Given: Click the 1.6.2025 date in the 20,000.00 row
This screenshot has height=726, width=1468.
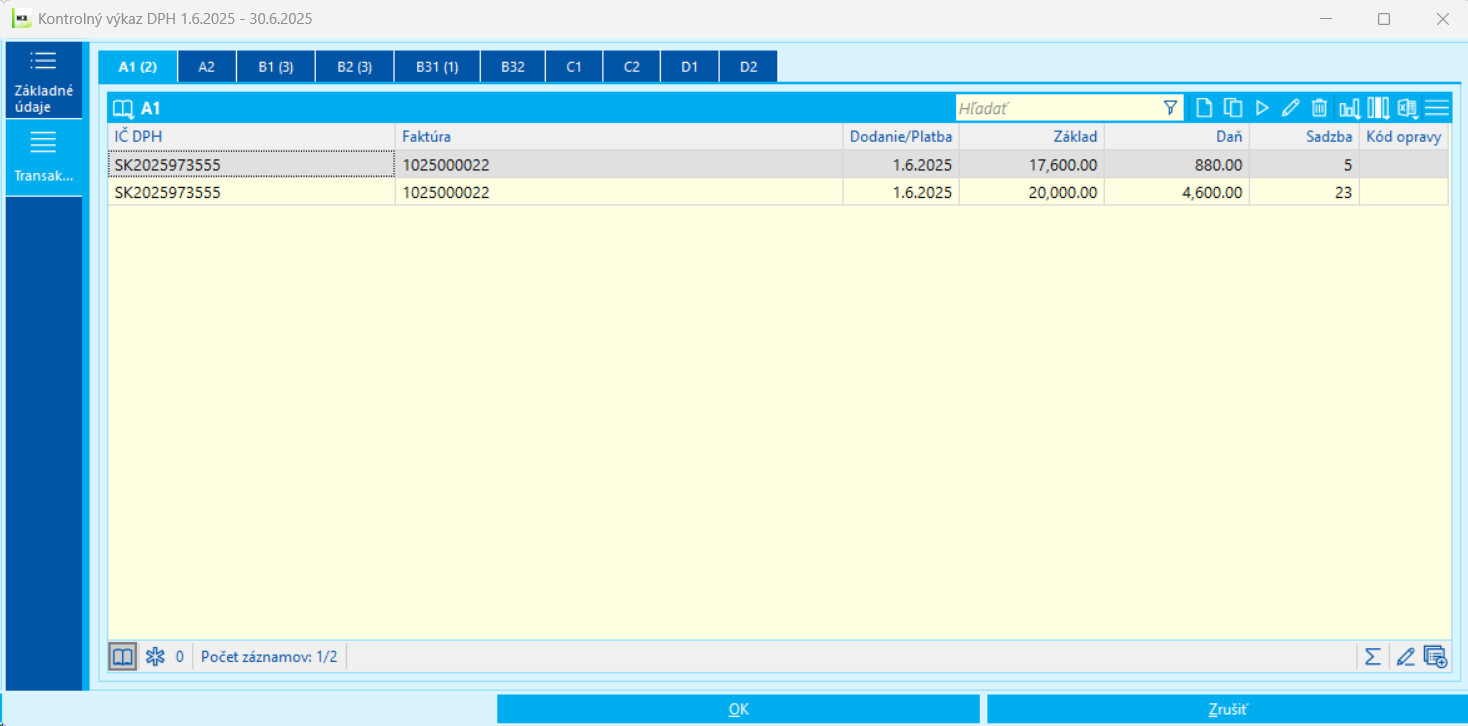Looking at the screenshot, I should point(901,192).
